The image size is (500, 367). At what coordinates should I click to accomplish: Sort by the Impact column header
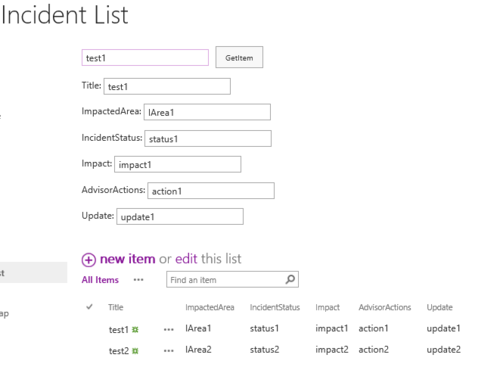click(x=327, y=307)
